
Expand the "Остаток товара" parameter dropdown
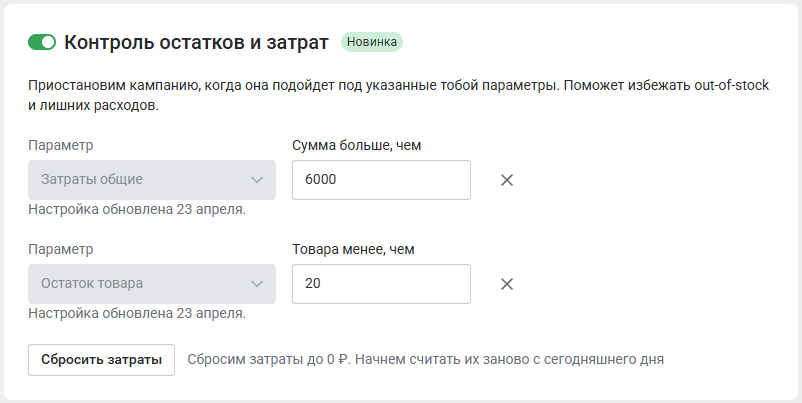coord(140,283)
